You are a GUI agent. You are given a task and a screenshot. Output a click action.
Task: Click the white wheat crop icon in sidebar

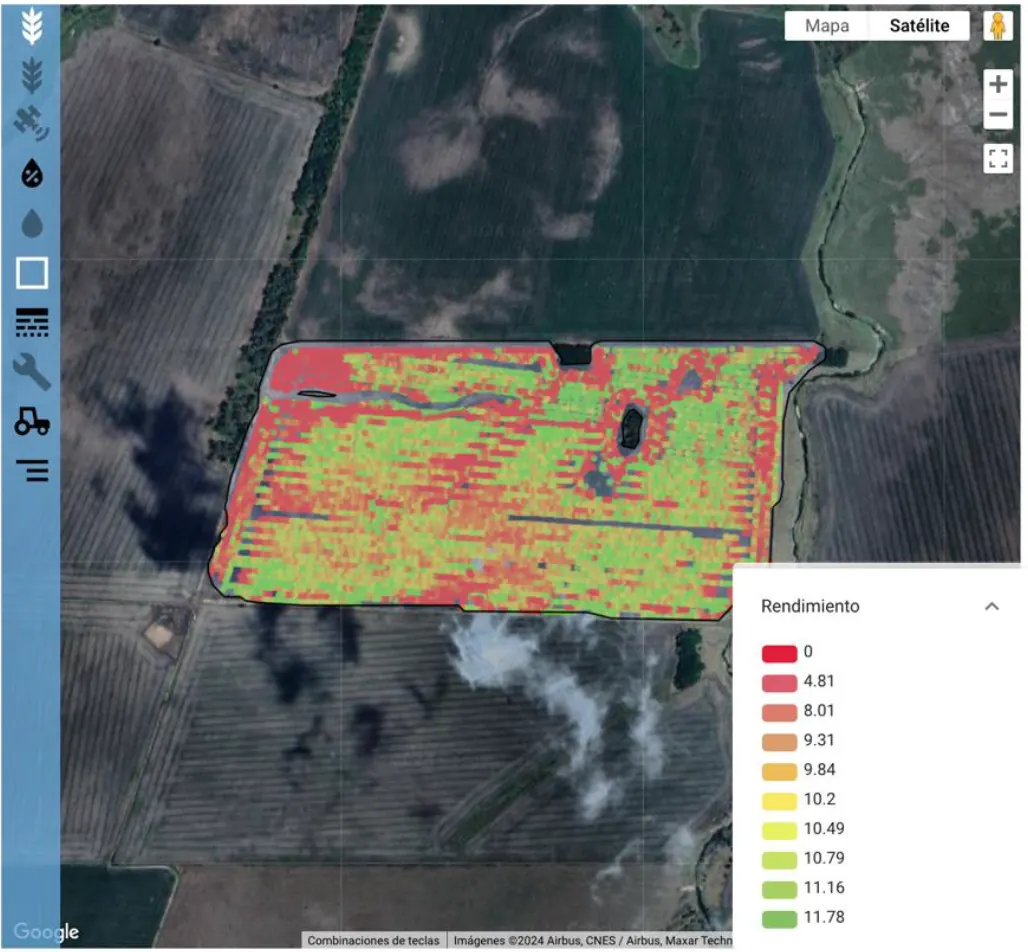click(x=31, y=26)
